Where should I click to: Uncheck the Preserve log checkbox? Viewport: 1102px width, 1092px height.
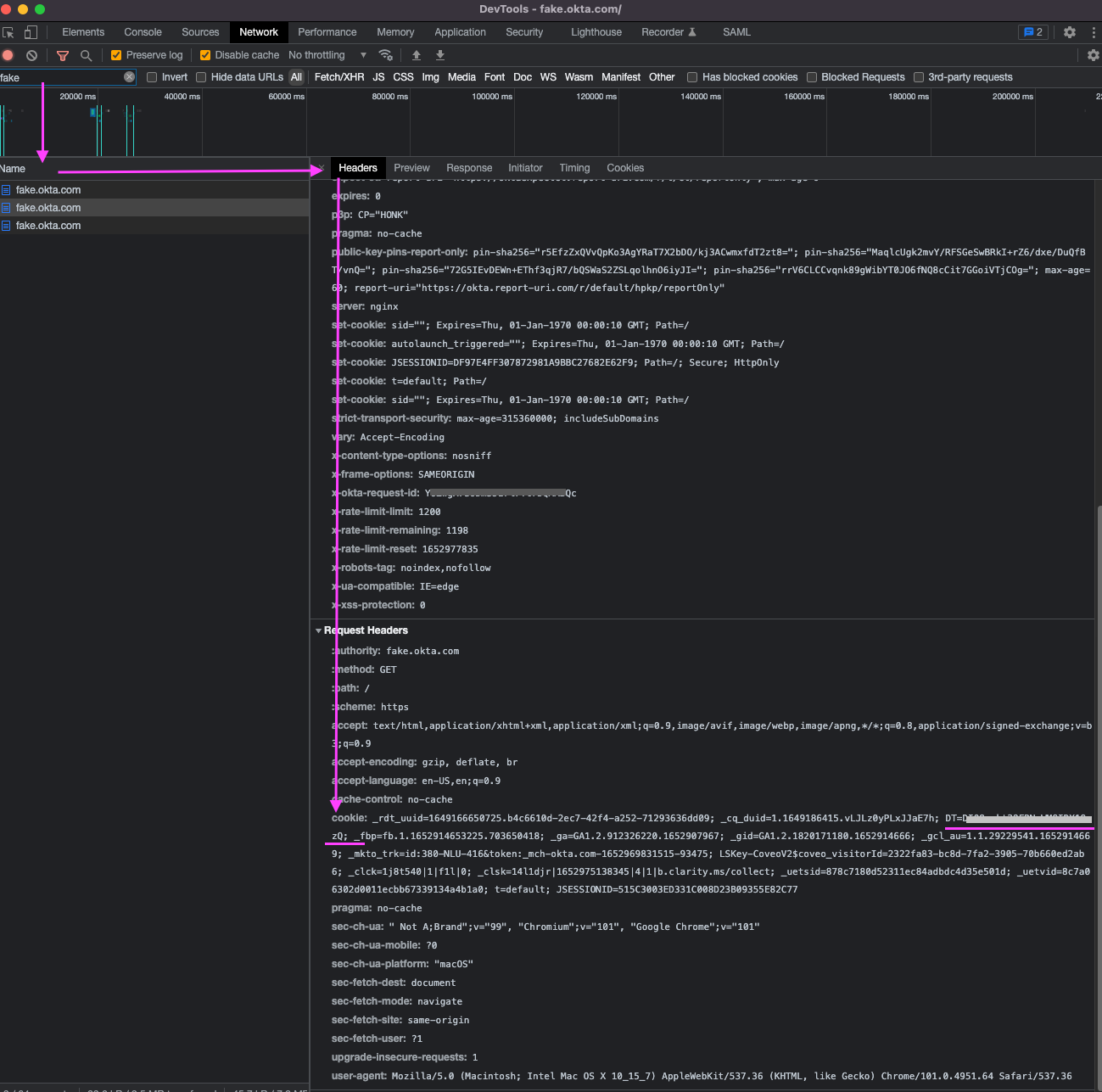[x=116, y=54]
